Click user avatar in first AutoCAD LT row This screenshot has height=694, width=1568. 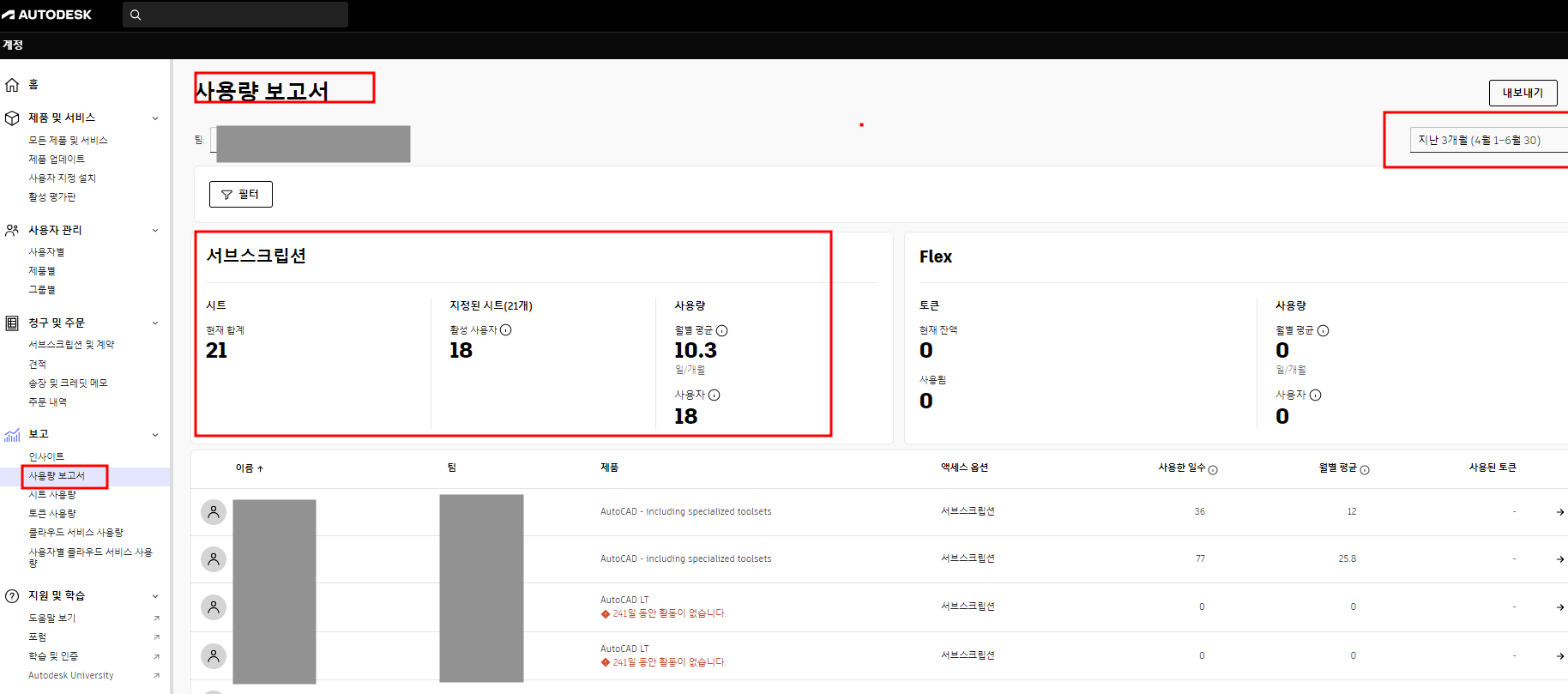click(214, 607)
